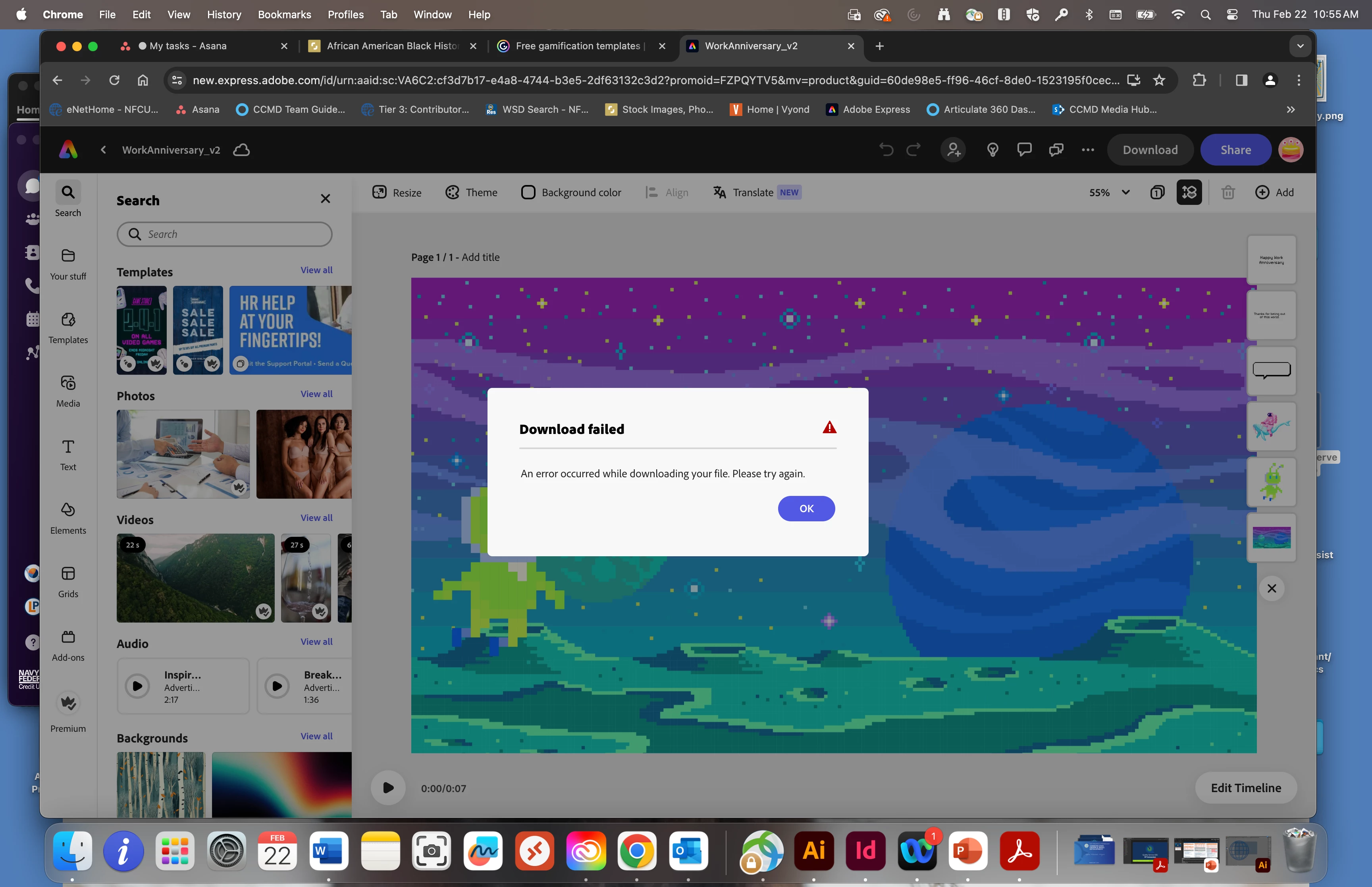Select the Text tool in sidebar

click(68, 455)
